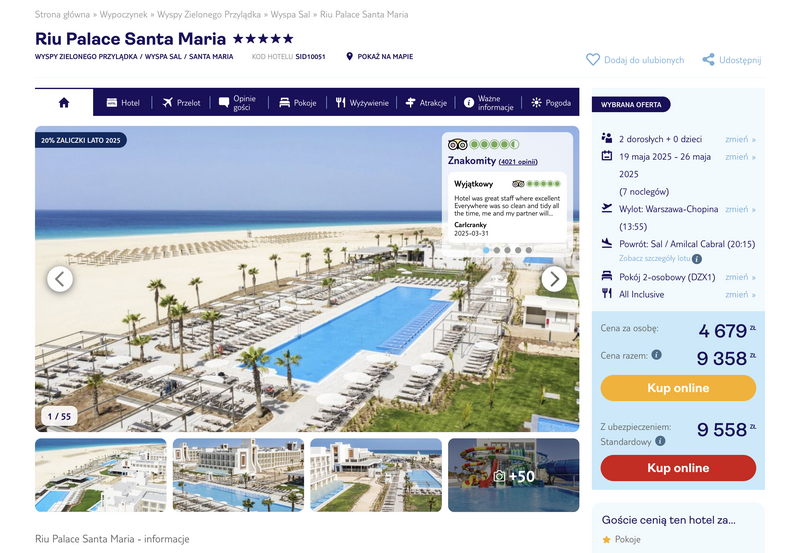800x553 pixels.
Task: Change number of travelers via zmień link
Action: tap(740, 139)
